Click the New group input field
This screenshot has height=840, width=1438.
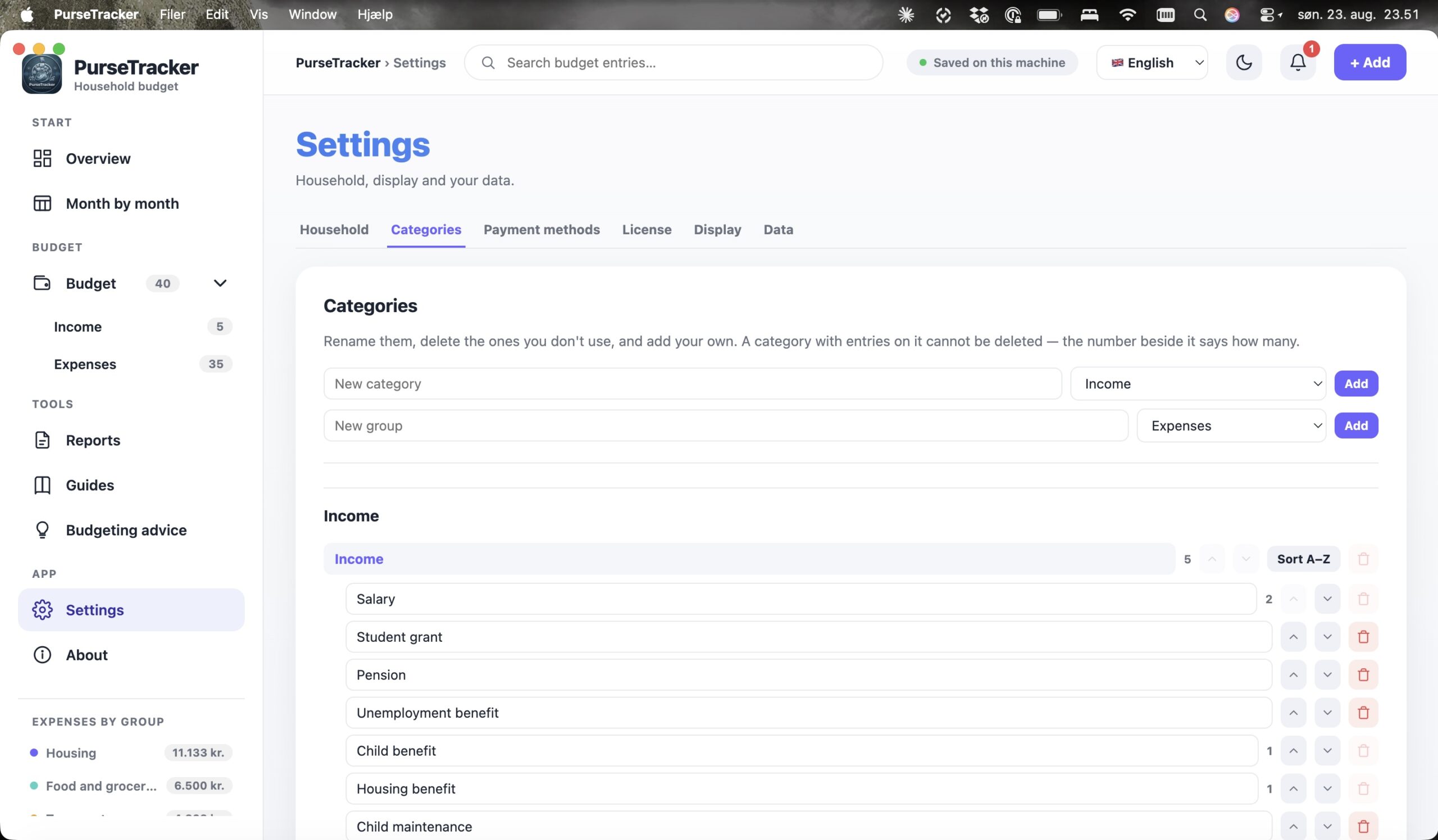click(x=726, y=426)
